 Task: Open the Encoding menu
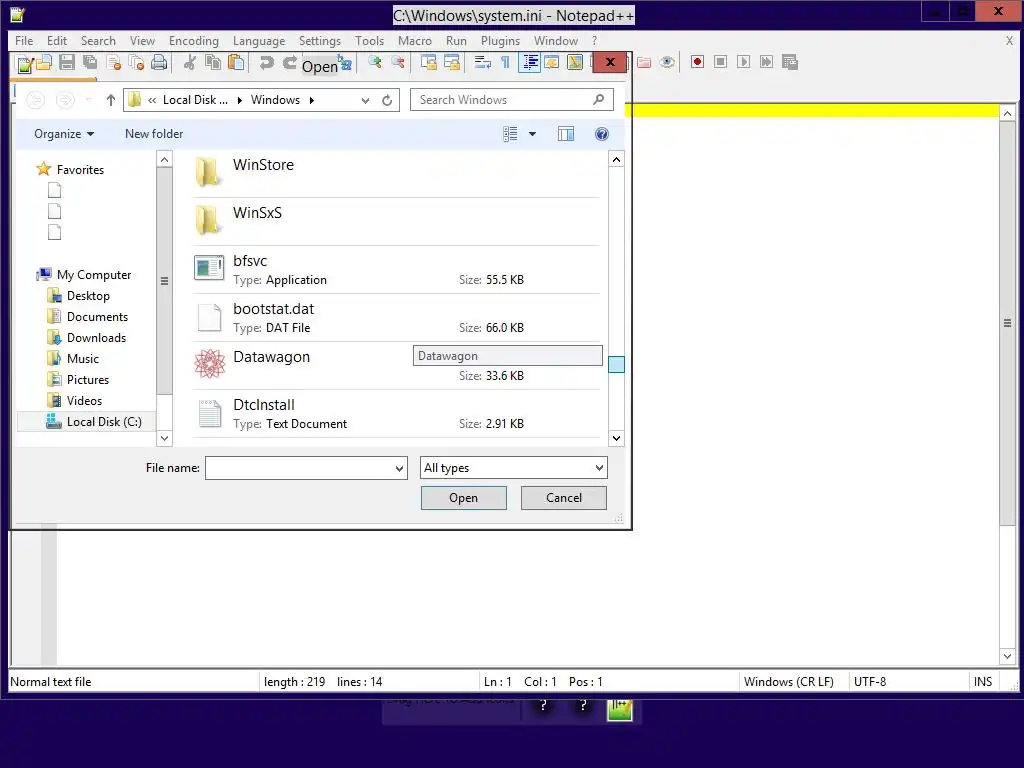point(193,40)
